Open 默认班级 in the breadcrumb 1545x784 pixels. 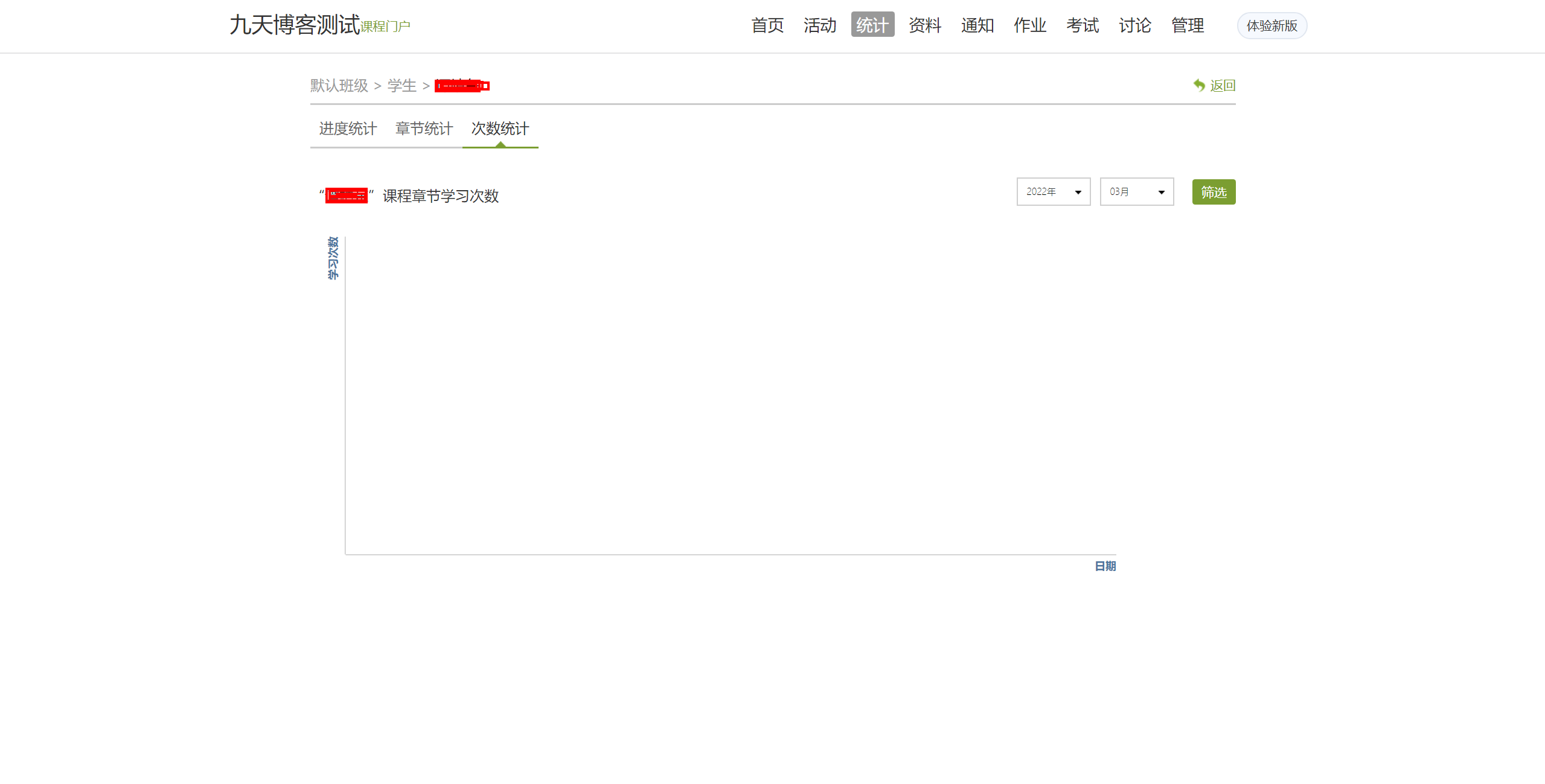click(x=339, y=86)
